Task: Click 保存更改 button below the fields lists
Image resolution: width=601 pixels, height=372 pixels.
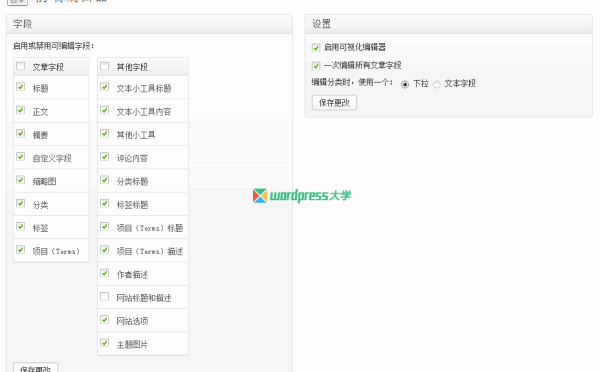Action: click(x=35, y=368)
